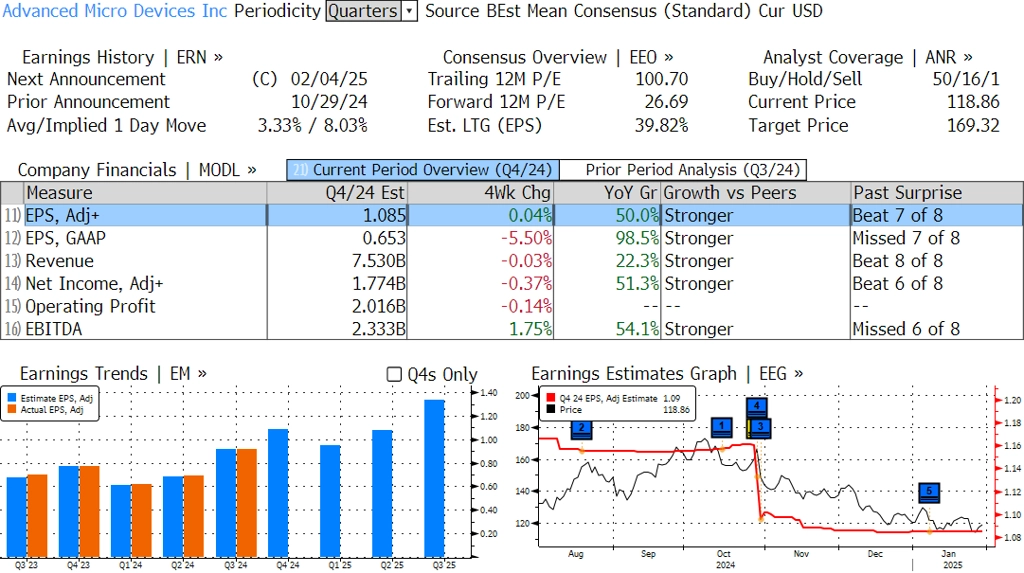Select Current Period Overview (Q4/24) tab
This screenshot has height=573, width=1024.
[423, 170]
